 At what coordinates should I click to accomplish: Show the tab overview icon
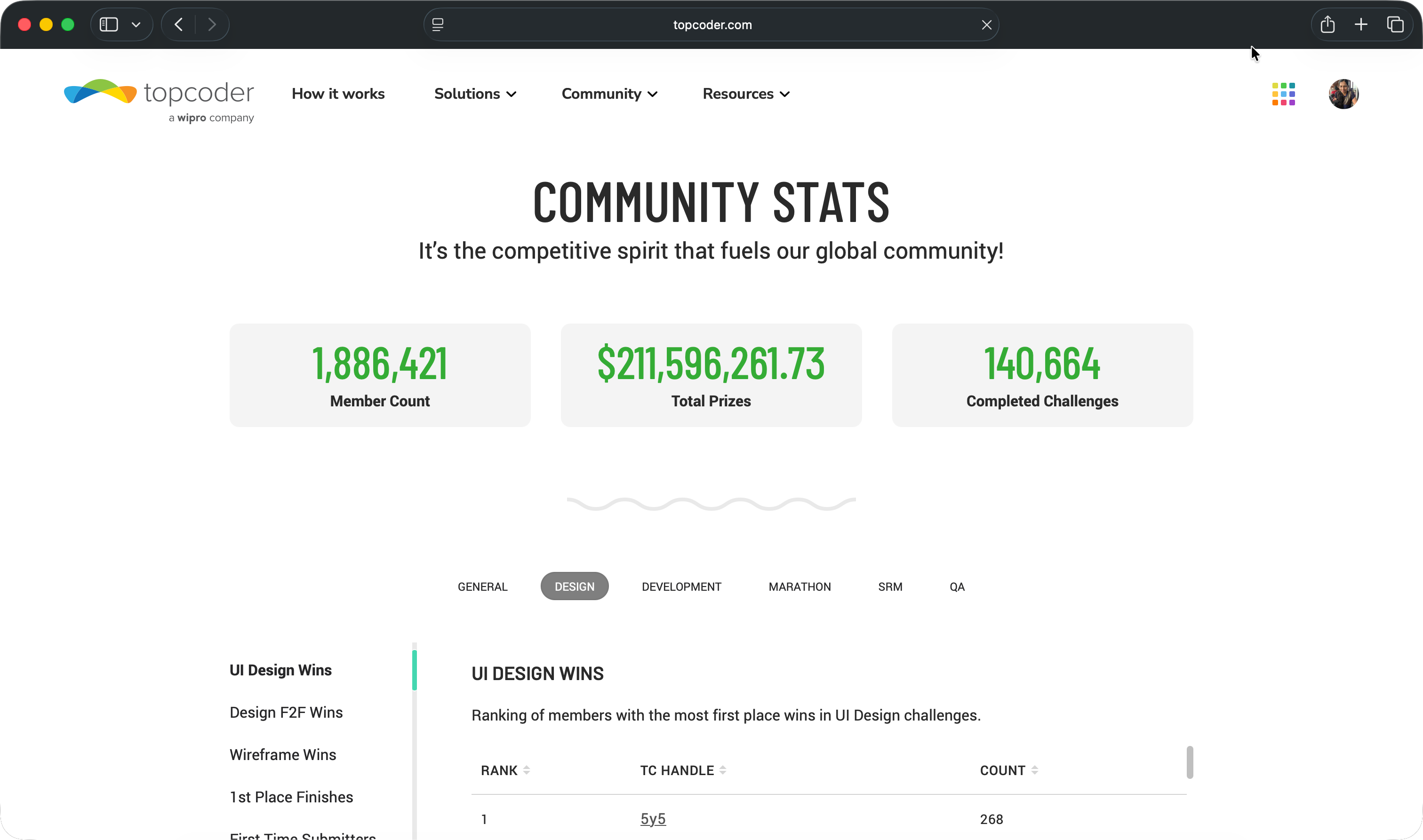pos(1395,25)
